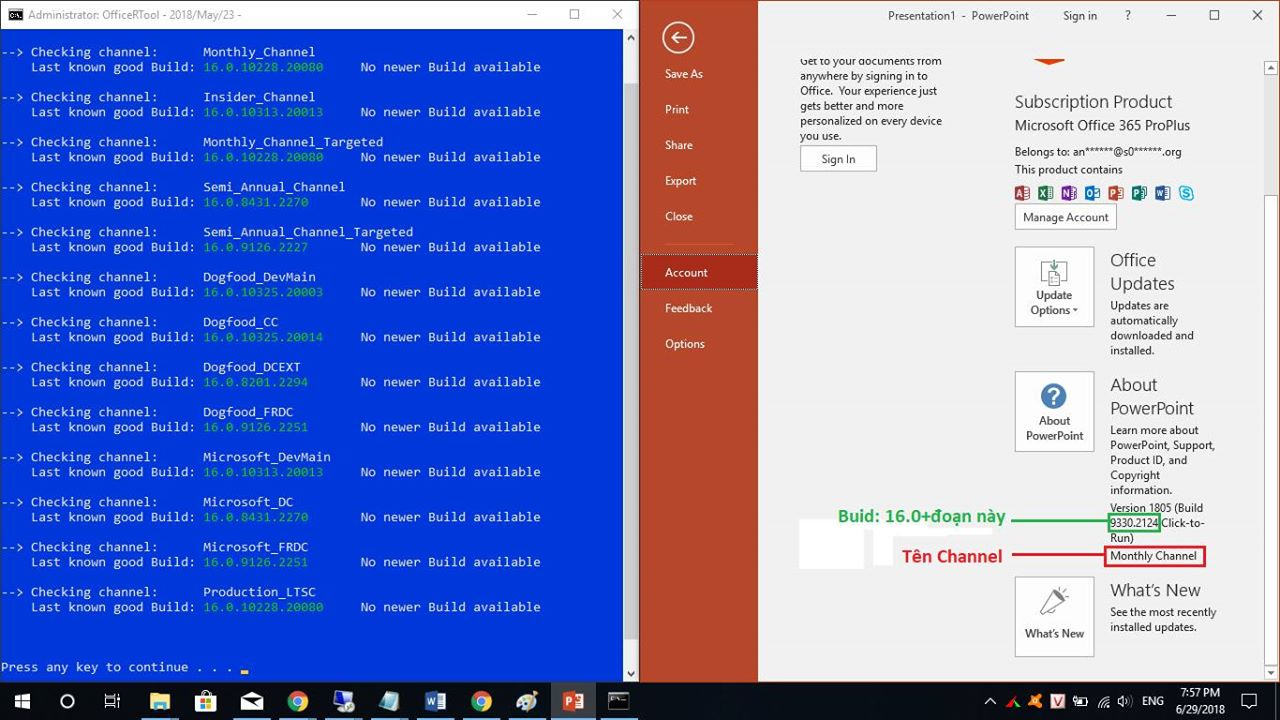
Task: Go back using the Backstage back arrow
Action: coord(678,38)
